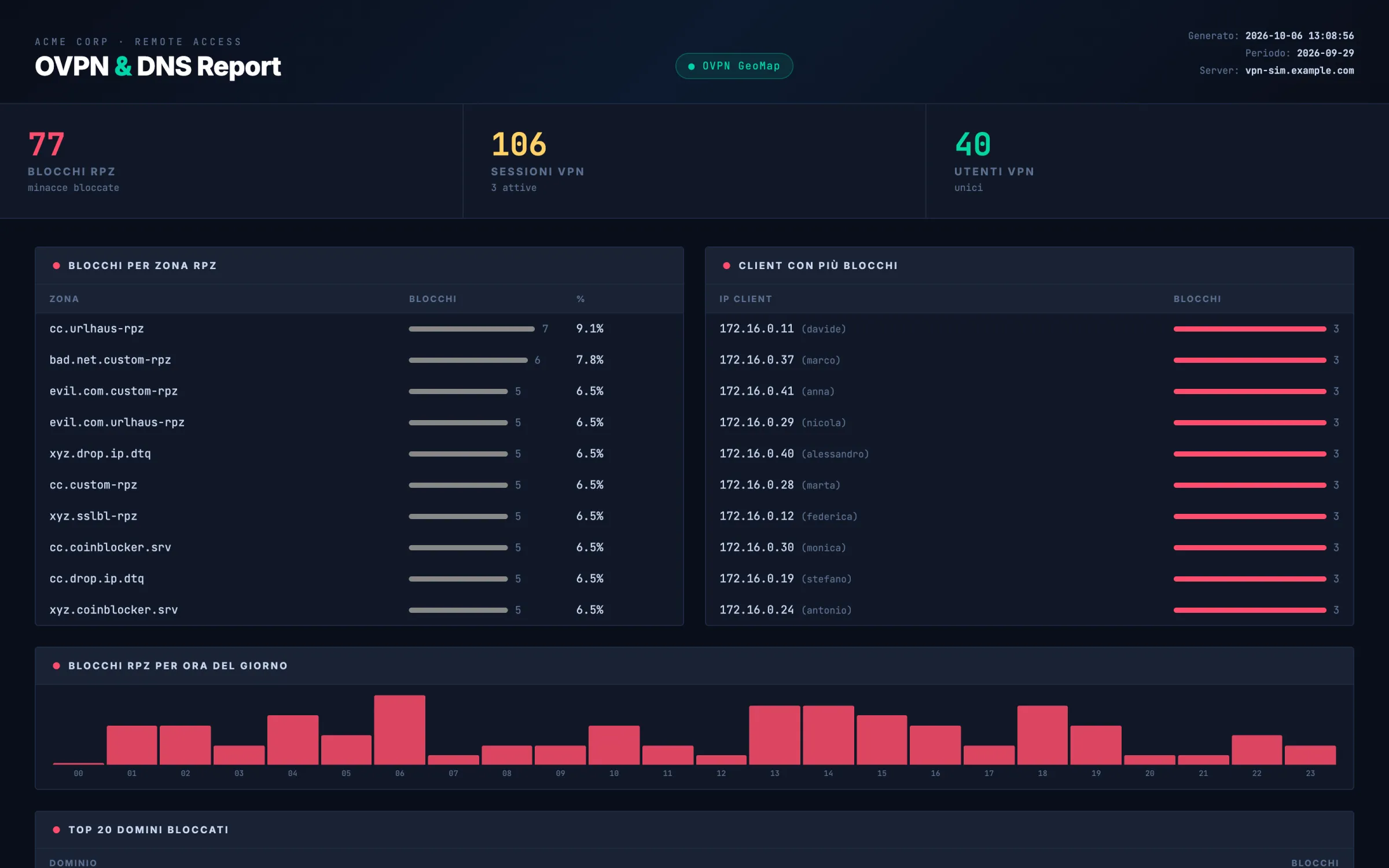This screenshot has width=1389, height=868.
Task: Click the davide client red block bar
Action: [1250, 329]
